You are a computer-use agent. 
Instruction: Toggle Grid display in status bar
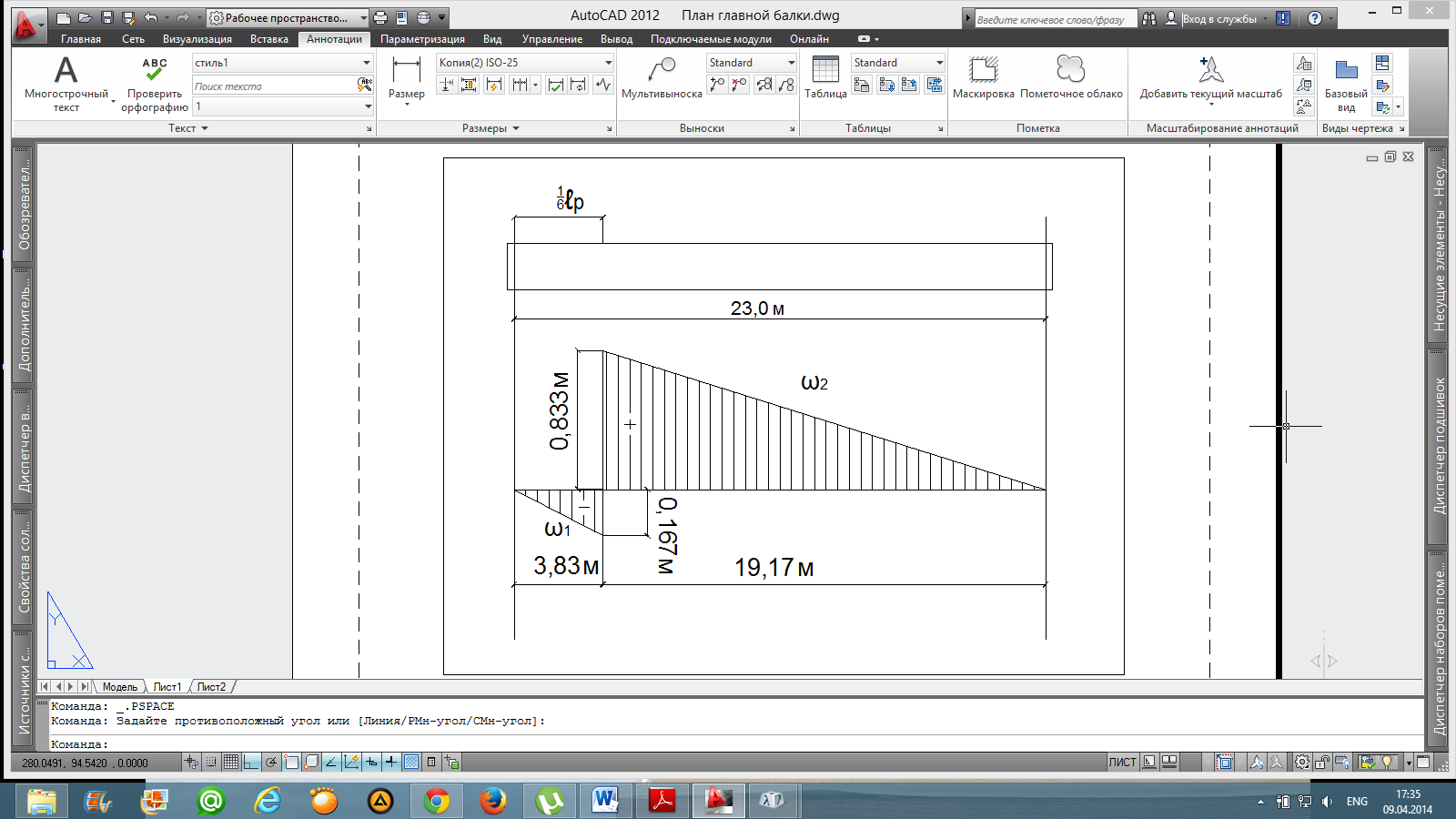[x=231, y=763]
